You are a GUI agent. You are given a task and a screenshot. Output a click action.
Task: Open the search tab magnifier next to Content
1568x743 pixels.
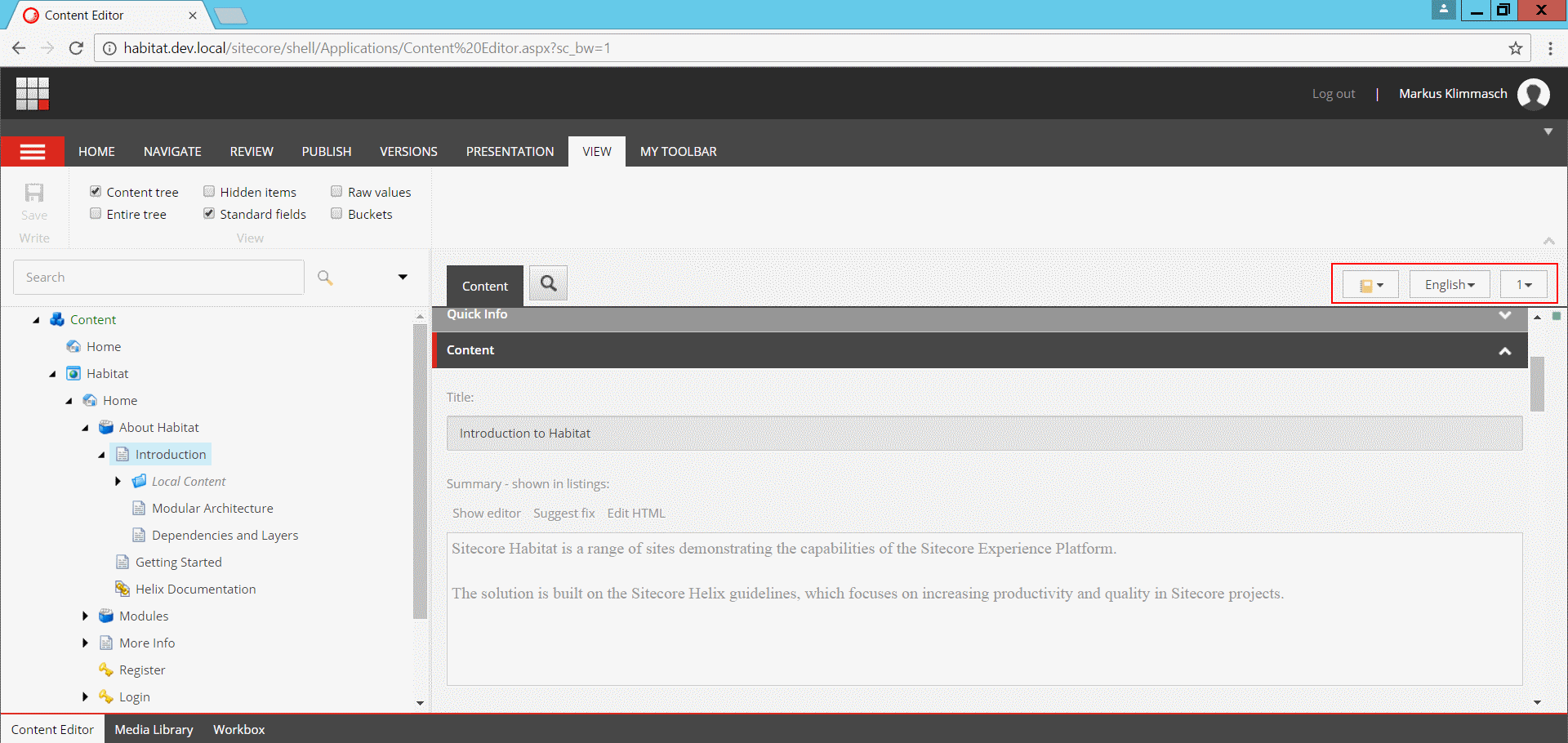[x=549, y=283]
